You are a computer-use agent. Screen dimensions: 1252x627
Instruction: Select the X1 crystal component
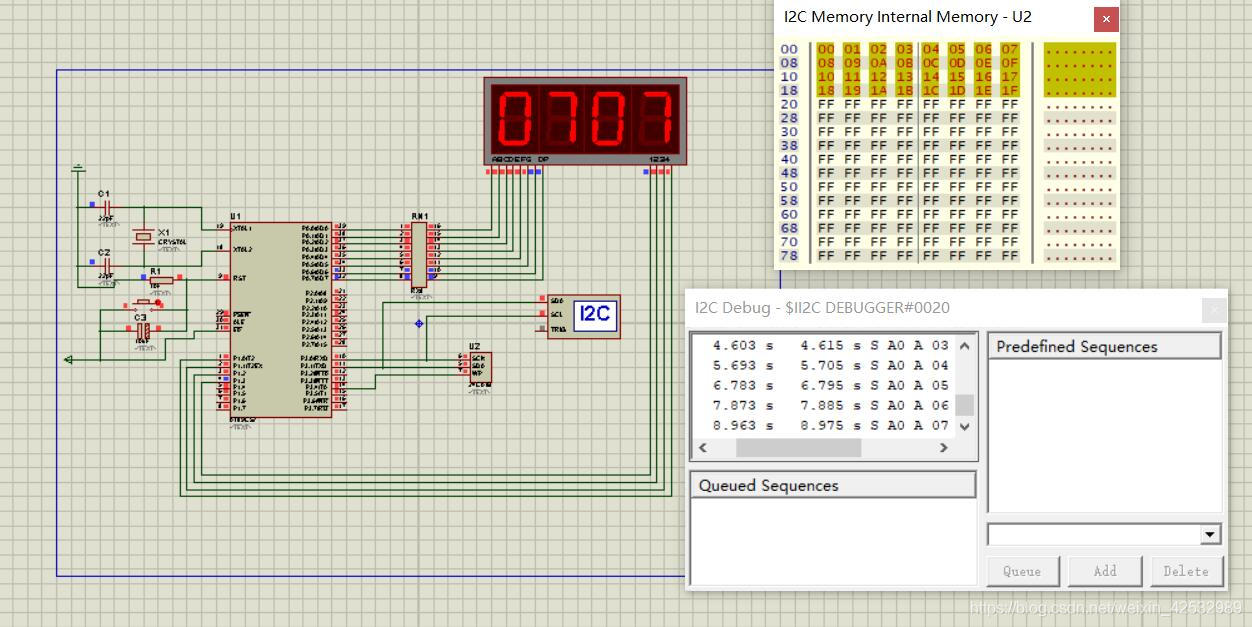pyautogui.click(x=145, y=237)
